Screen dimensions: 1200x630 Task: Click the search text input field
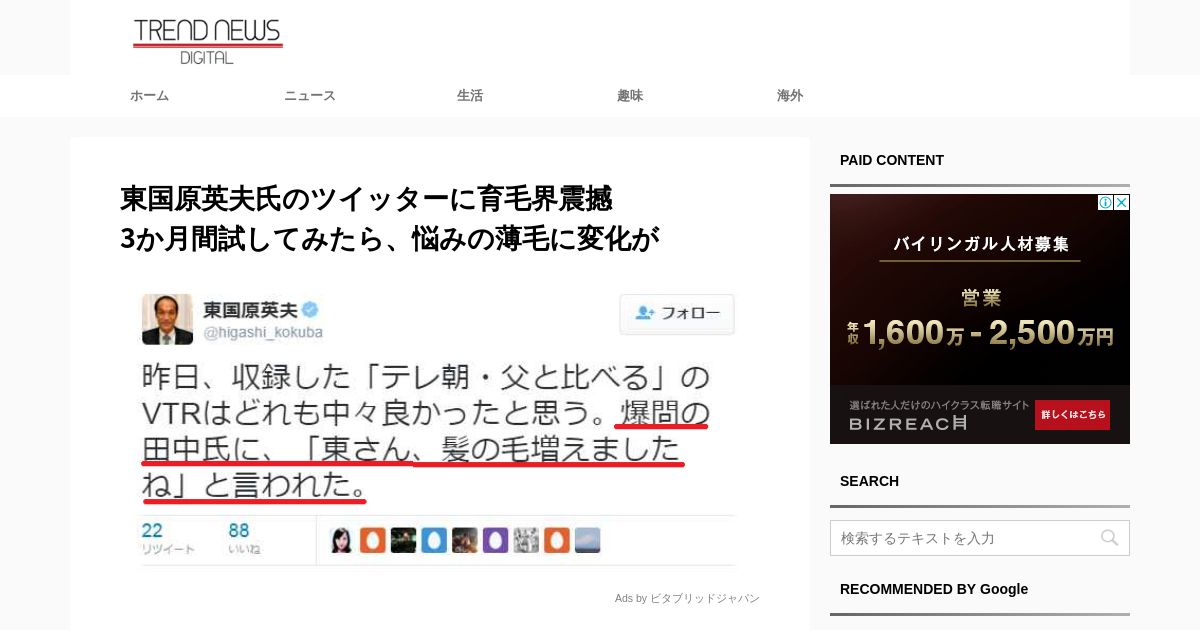coord(980,538)
